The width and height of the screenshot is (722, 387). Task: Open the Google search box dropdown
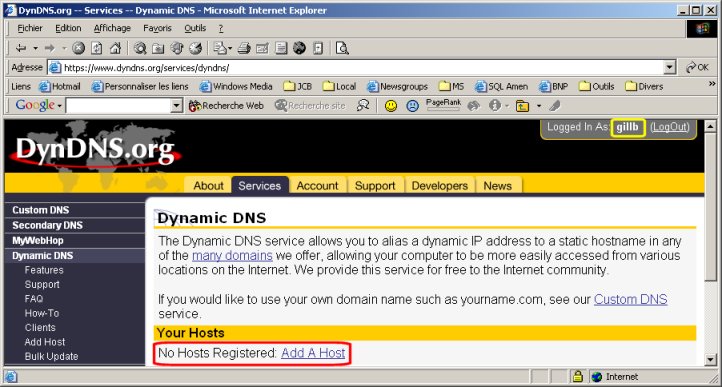point(177,106)
